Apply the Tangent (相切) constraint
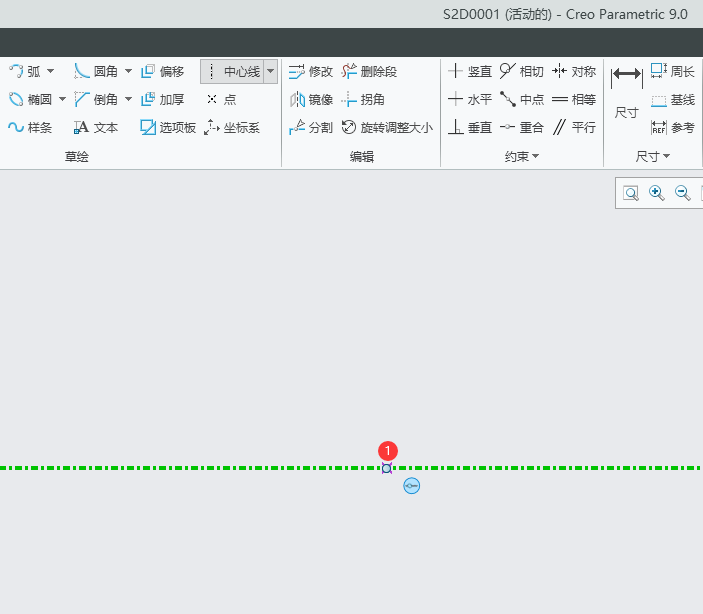The width and height of the screenshot is (703, 614). (x=522, y=71)
